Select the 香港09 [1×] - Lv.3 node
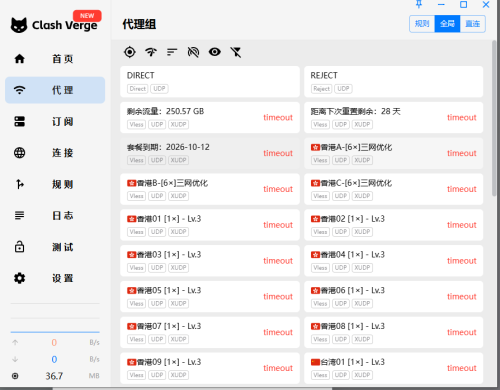 click(x=210, y=368)
